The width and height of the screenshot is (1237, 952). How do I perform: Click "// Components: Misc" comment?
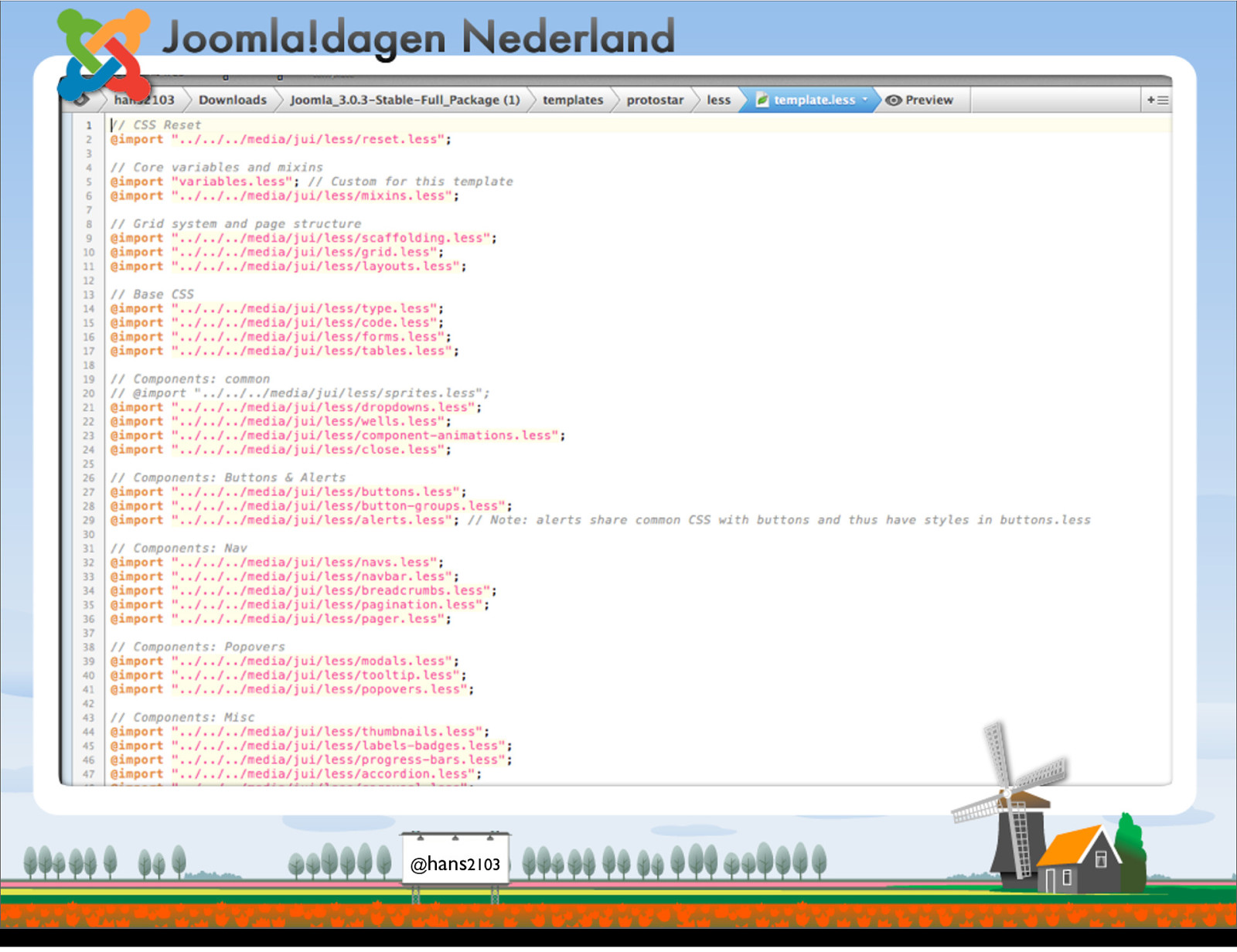[183, 718]
